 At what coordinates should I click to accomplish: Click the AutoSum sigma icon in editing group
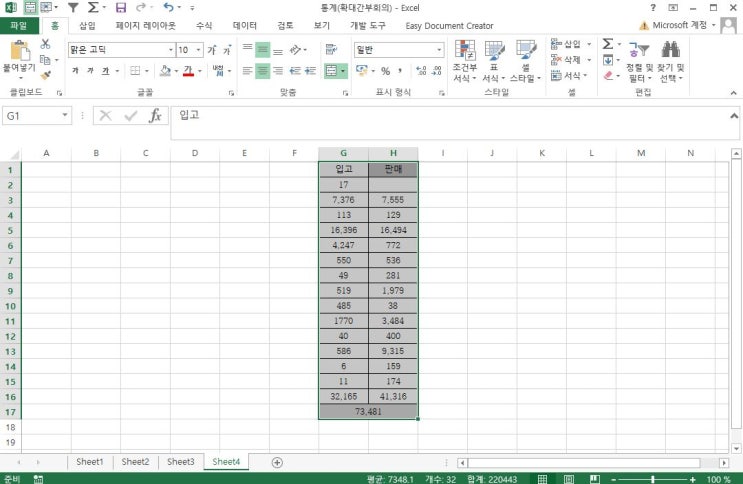tap(608, 44)
